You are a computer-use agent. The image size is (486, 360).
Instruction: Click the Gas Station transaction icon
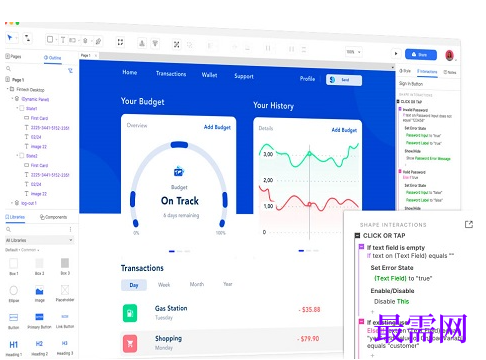130,313
